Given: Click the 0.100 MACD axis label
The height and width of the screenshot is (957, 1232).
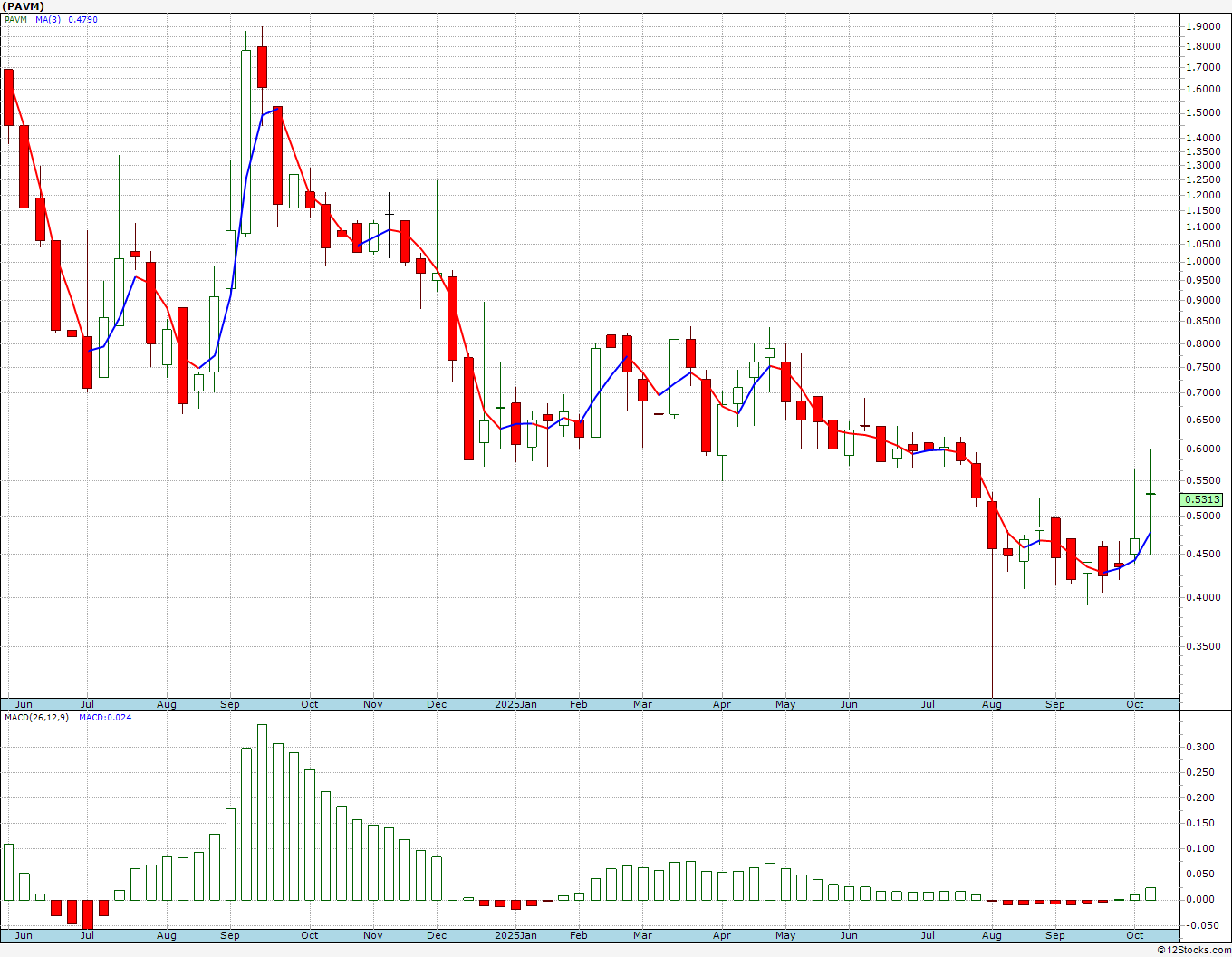Looking at the screenshot, I should (1202, 849).
